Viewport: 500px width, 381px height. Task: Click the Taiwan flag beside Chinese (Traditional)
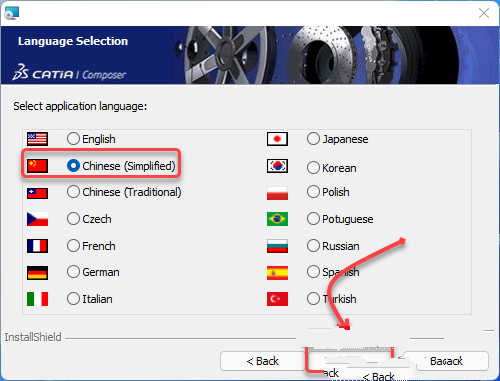pyautogui.click(x=37, y=193)
